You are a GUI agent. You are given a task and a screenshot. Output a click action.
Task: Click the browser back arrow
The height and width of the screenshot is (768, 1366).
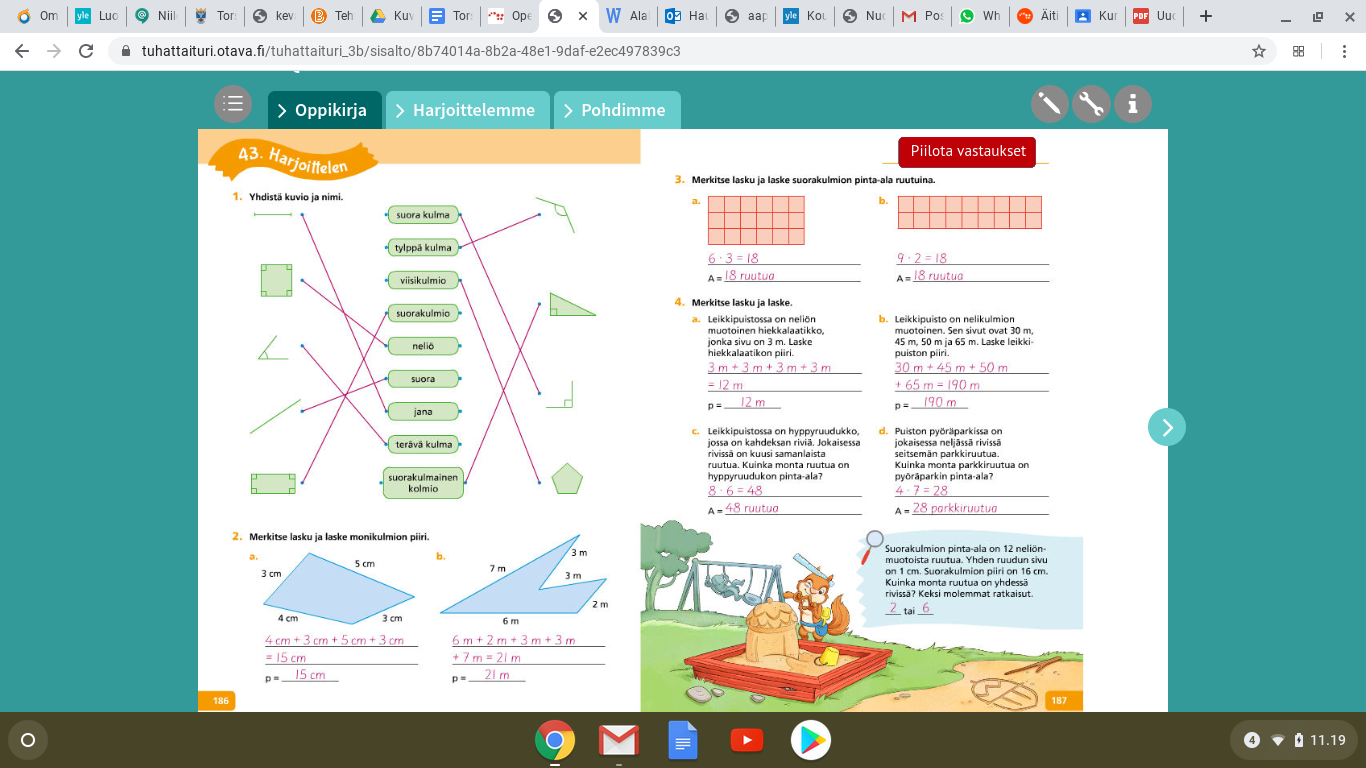click(23, 51)
